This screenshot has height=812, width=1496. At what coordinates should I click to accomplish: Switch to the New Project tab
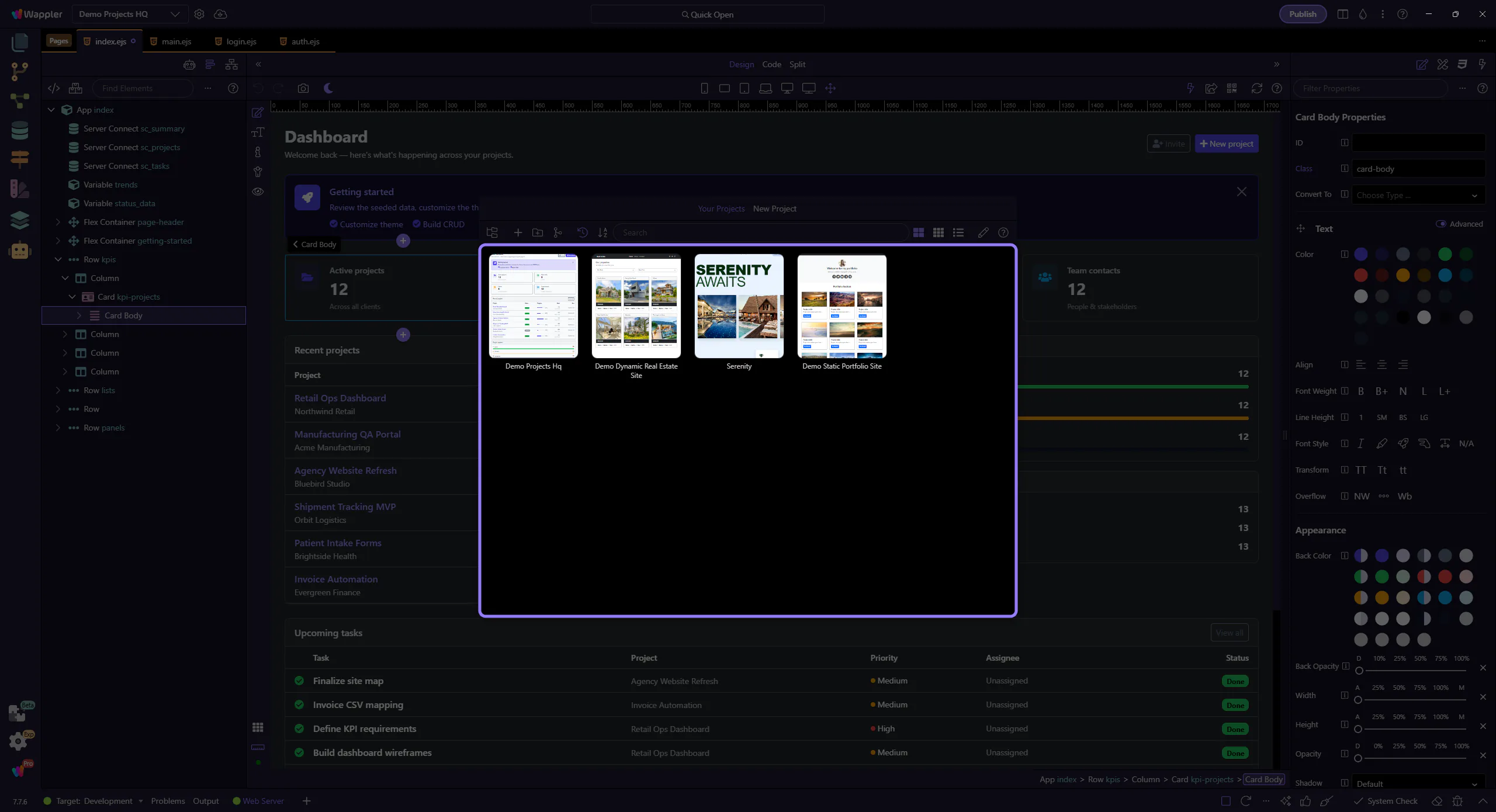[x=774, y=209]
